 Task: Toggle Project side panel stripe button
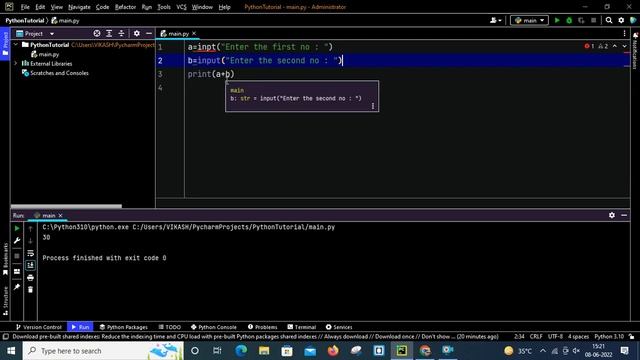(5, 44)
